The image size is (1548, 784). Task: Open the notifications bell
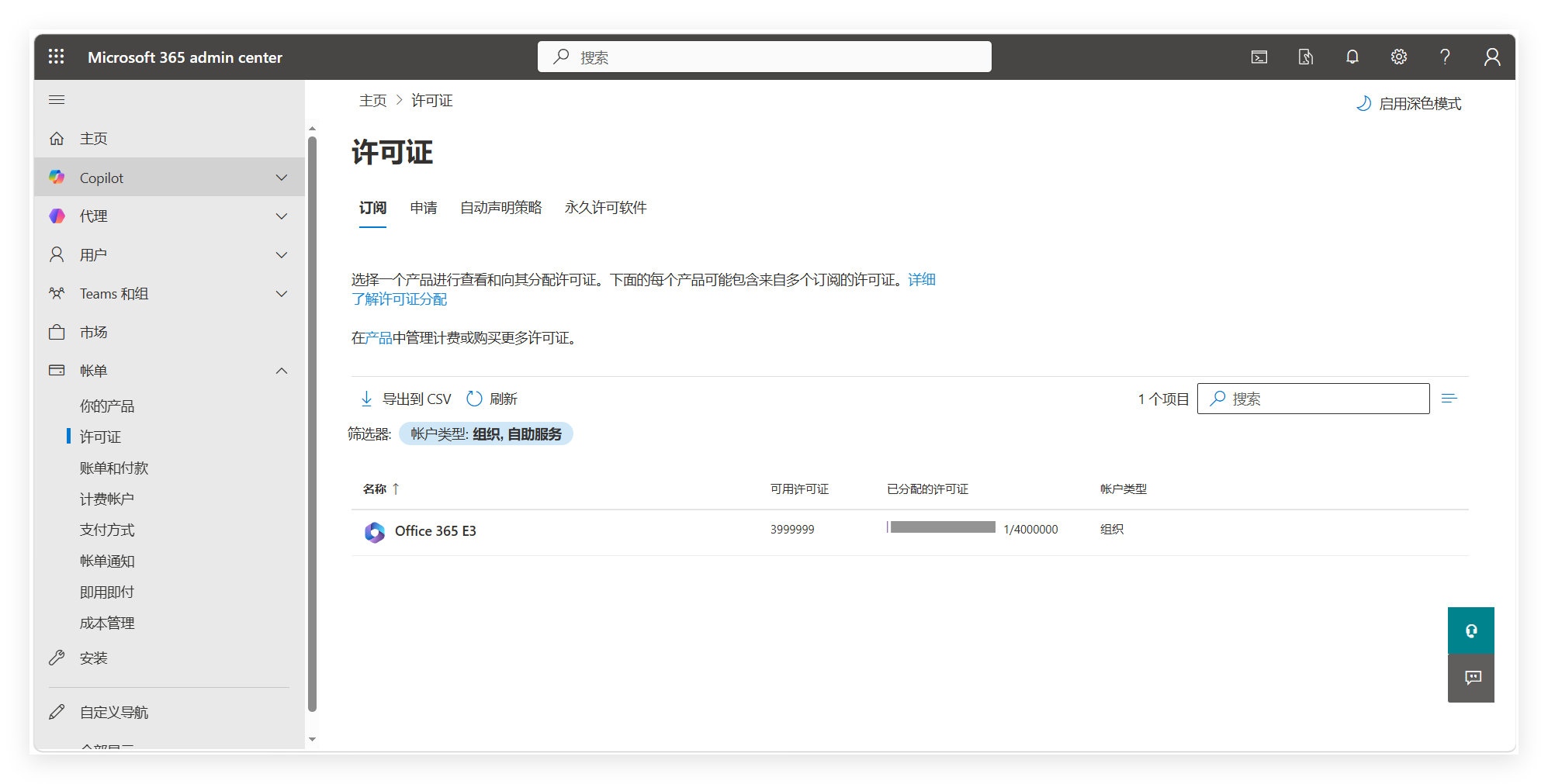pos(1352,57)
